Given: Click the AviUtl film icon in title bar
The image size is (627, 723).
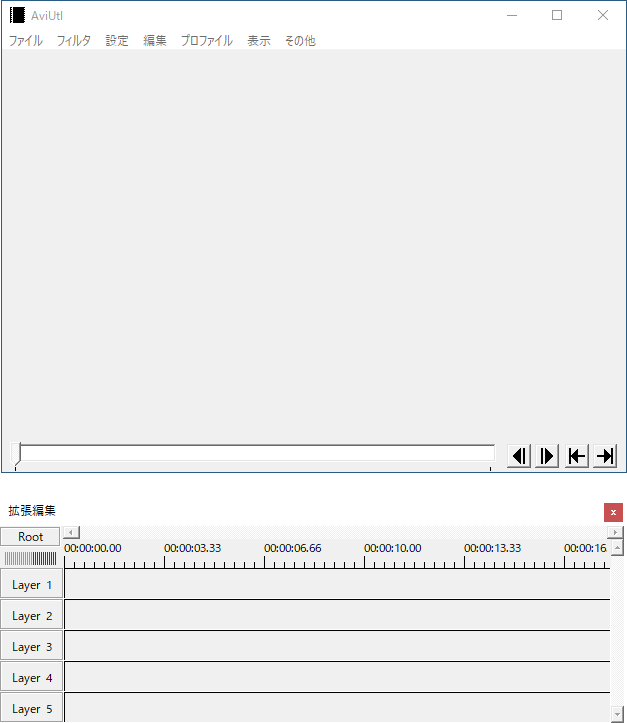Looking at the screenshot, I should (17, 15).
